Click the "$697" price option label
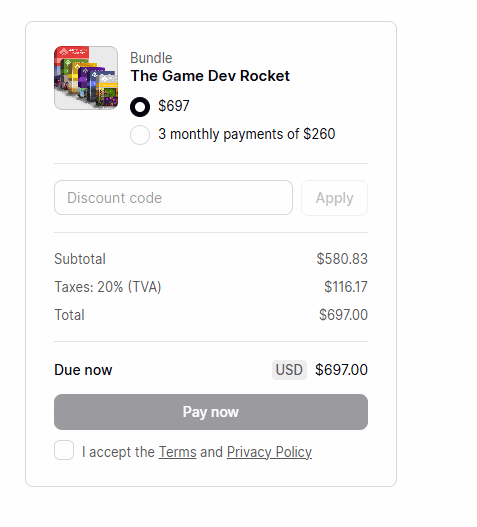The image size is (477, 527). (174, 106)
